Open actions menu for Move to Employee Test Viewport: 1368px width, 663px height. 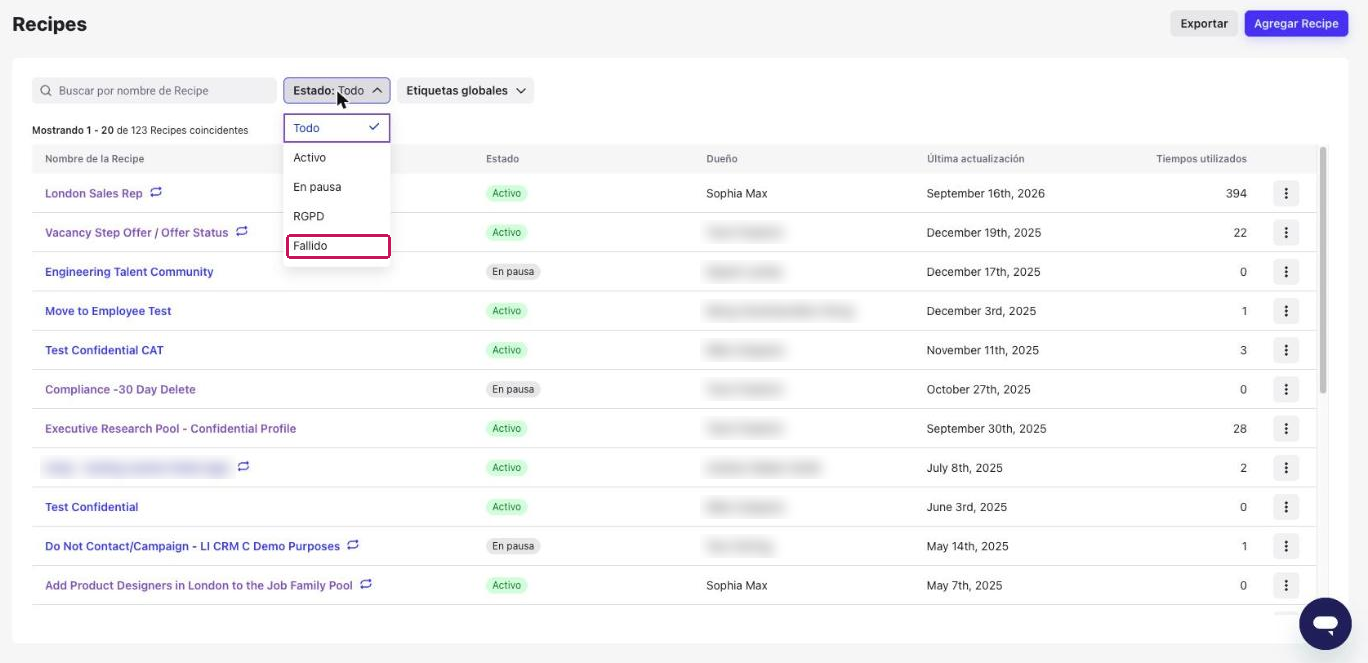coord(1286,311)
